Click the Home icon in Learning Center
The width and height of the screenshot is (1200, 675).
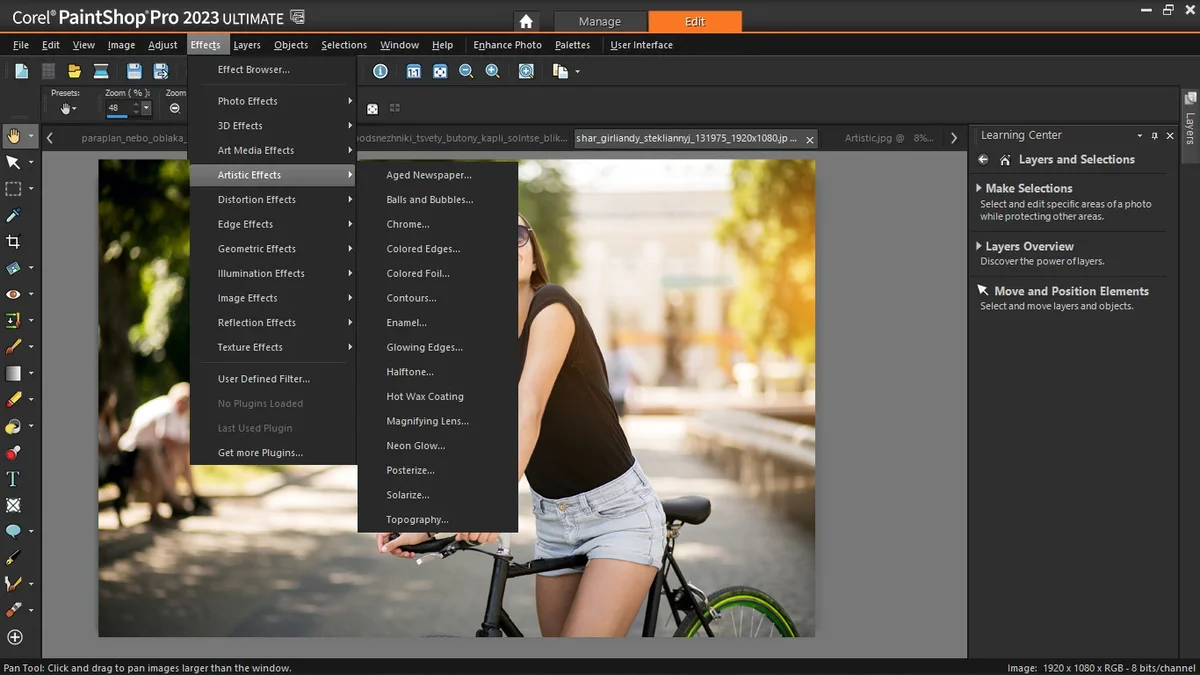click(x=1005, y=160)
